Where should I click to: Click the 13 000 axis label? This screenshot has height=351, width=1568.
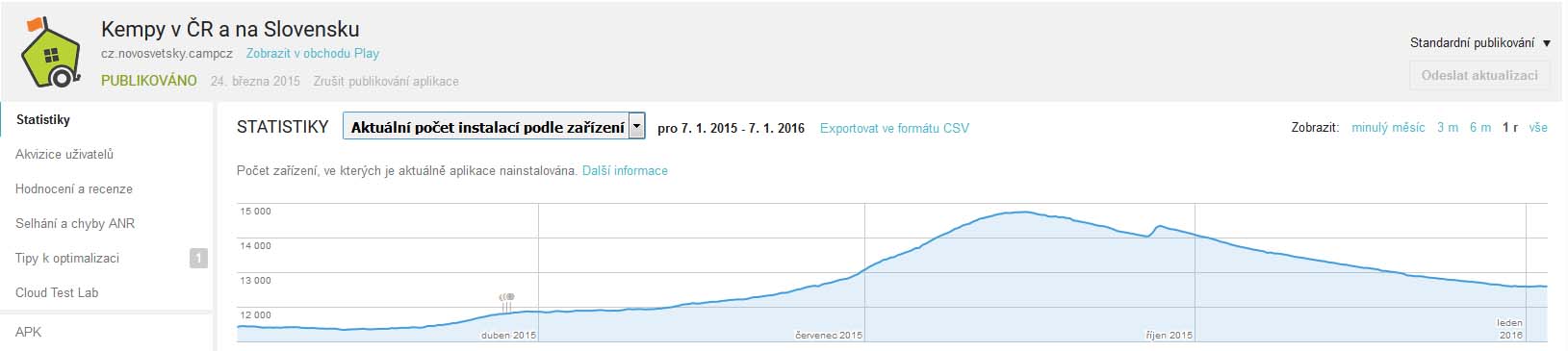pos(255,281)
